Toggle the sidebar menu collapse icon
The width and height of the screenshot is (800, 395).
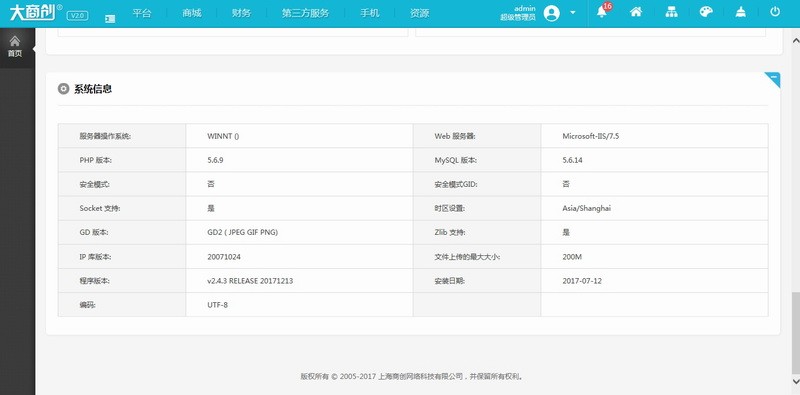coord(110,18)
